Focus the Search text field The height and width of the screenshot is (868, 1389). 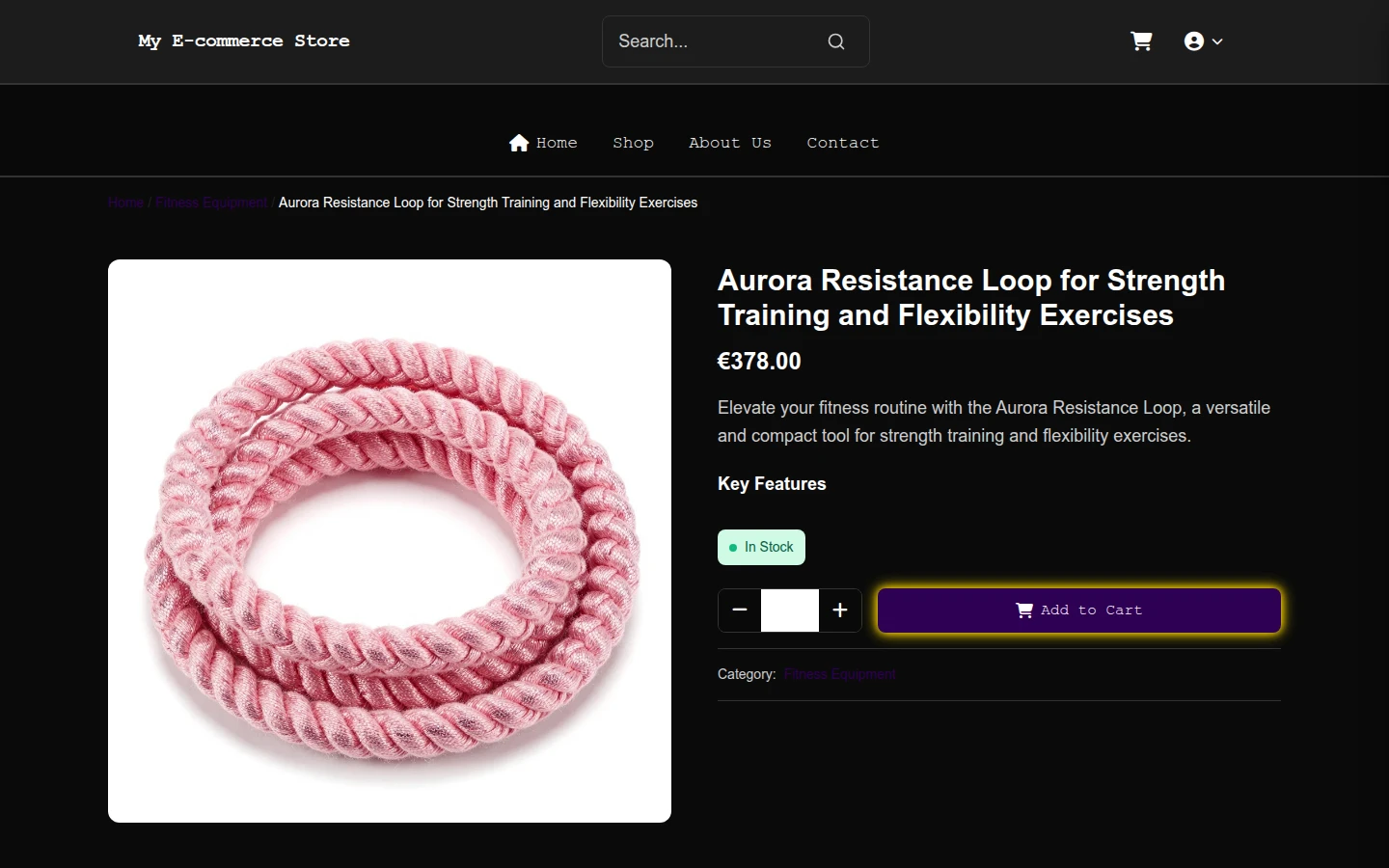[x=717, y=41]
